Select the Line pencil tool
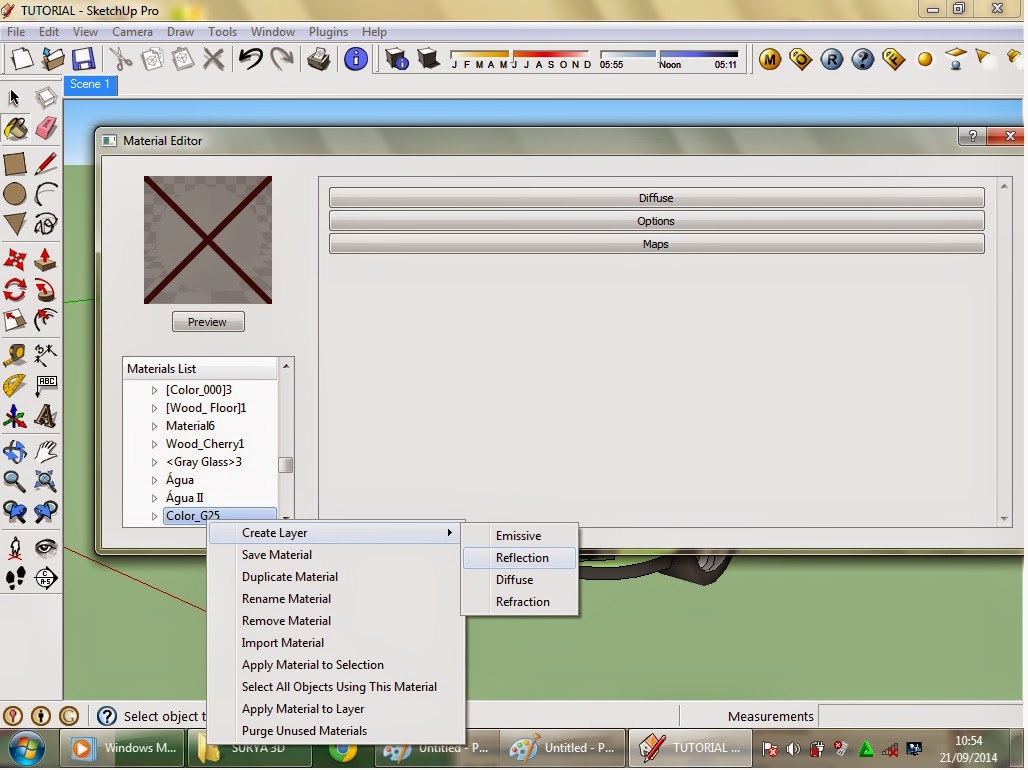Viewport: 1028px width, 770px height. (x=45, y=163)
